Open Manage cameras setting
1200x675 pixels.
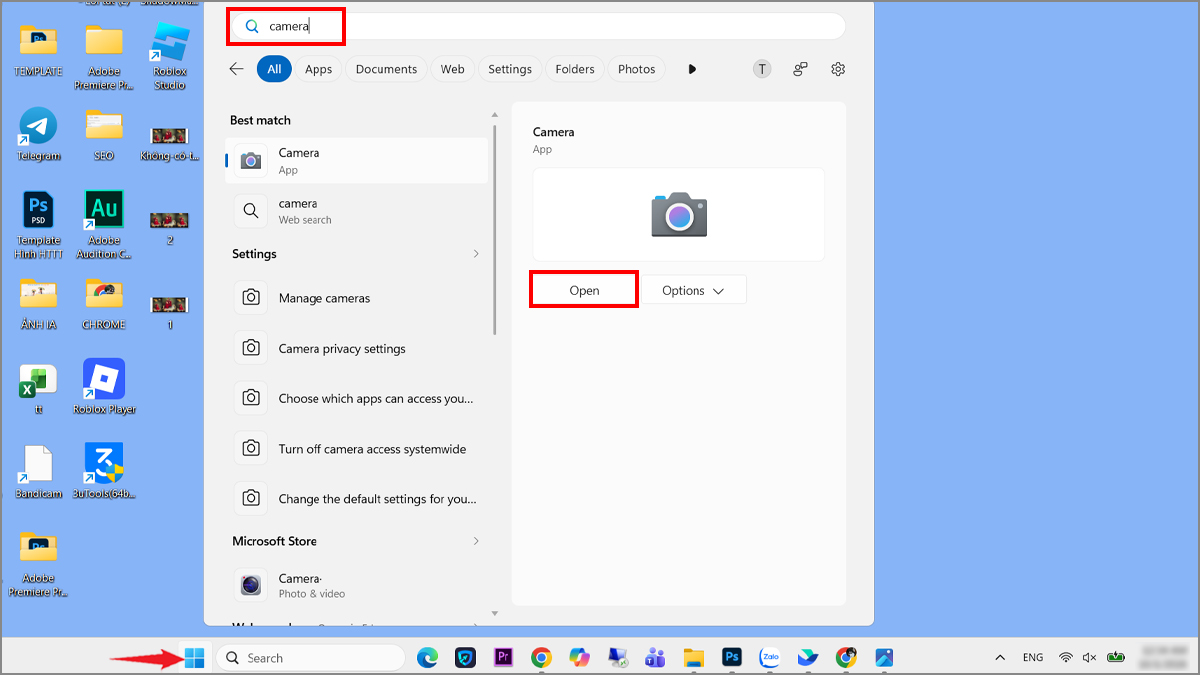pos(358,298)
